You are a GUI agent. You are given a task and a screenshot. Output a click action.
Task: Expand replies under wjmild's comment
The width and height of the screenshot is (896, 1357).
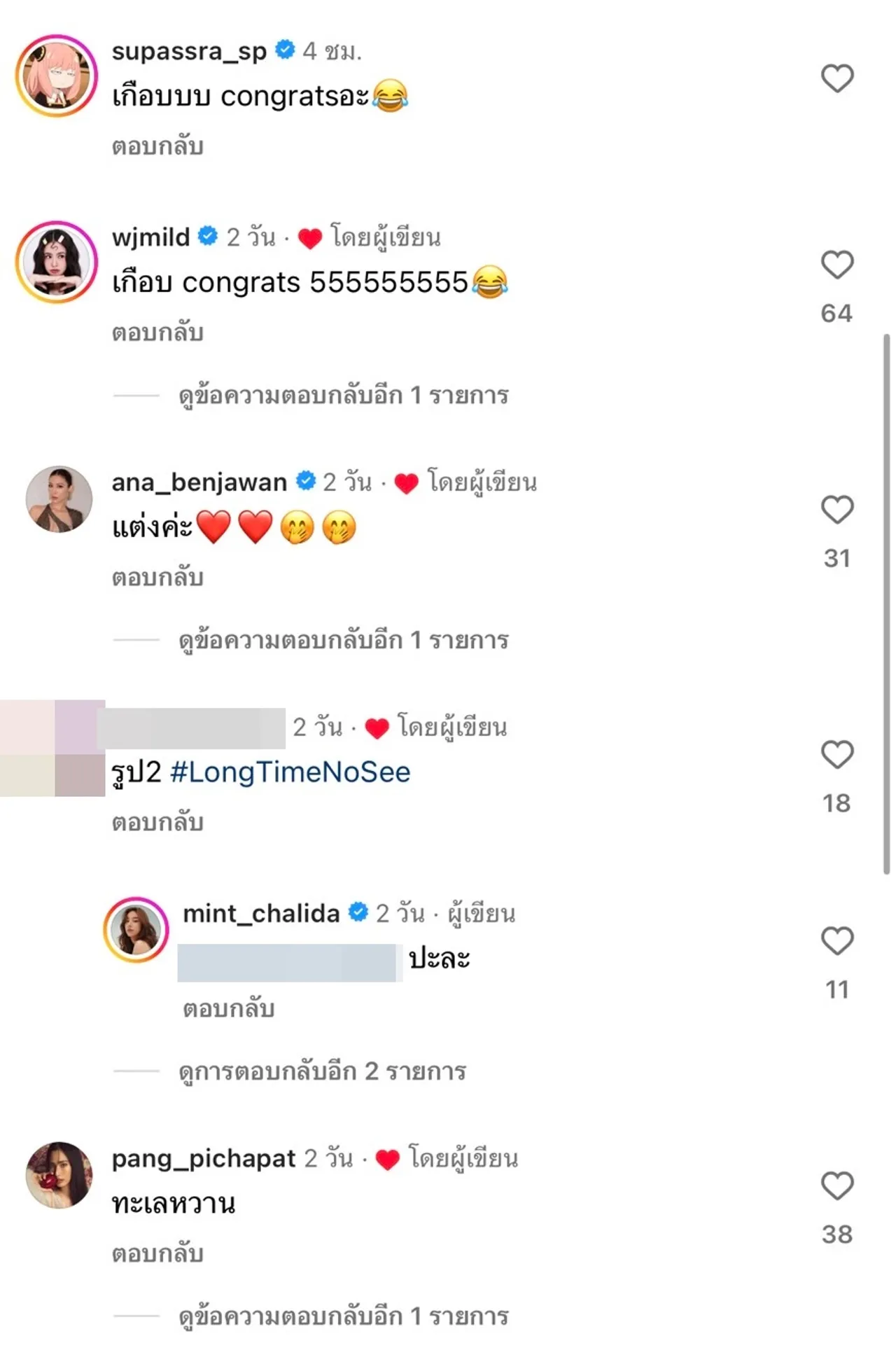[x=343, y=396]
